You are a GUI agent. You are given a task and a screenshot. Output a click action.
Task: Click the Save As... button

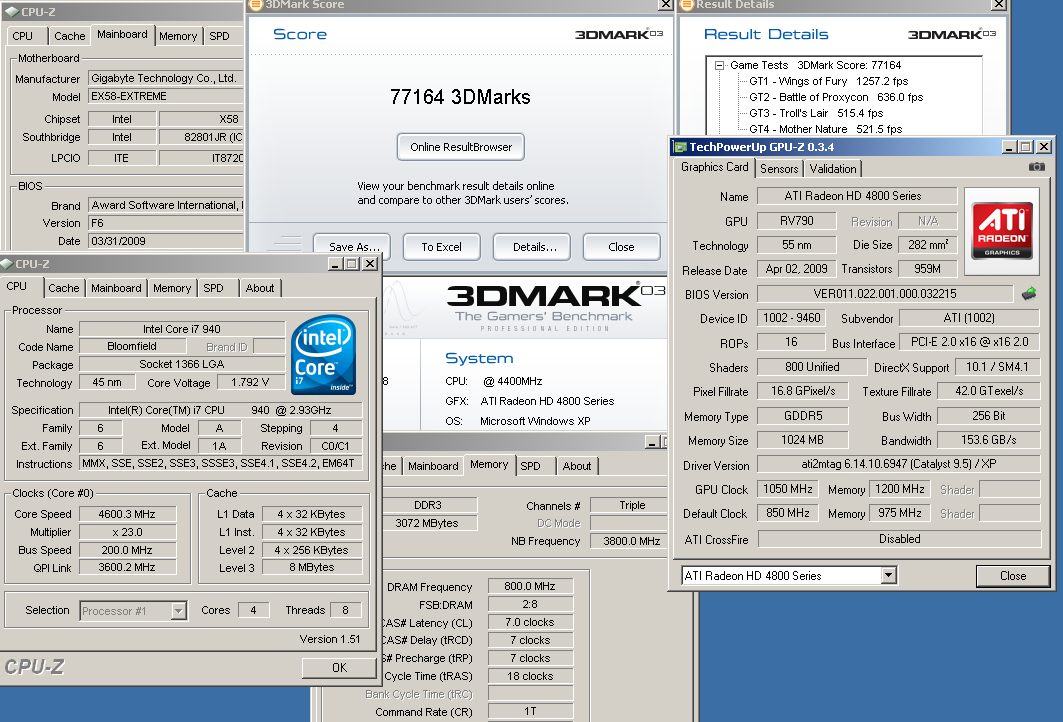click(354, 247)
